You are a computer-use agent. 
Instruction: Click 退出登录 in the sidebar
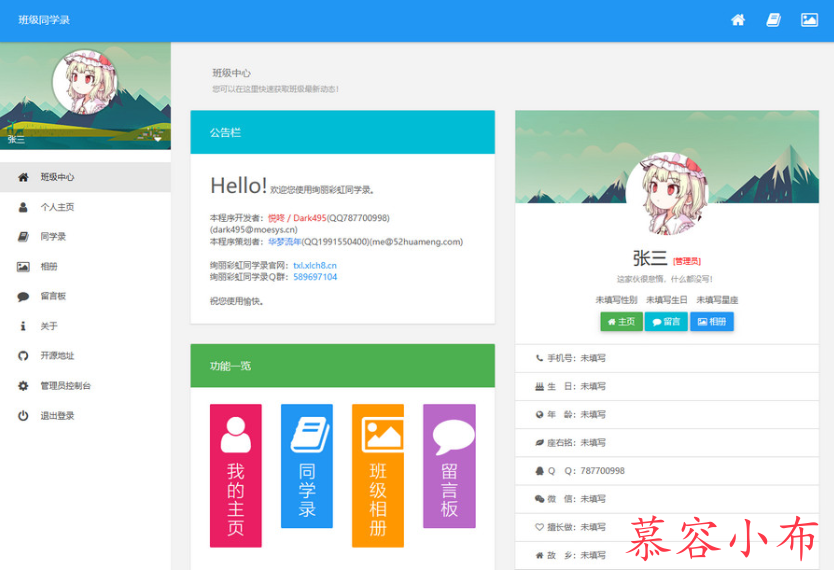(x=85, y=415)
